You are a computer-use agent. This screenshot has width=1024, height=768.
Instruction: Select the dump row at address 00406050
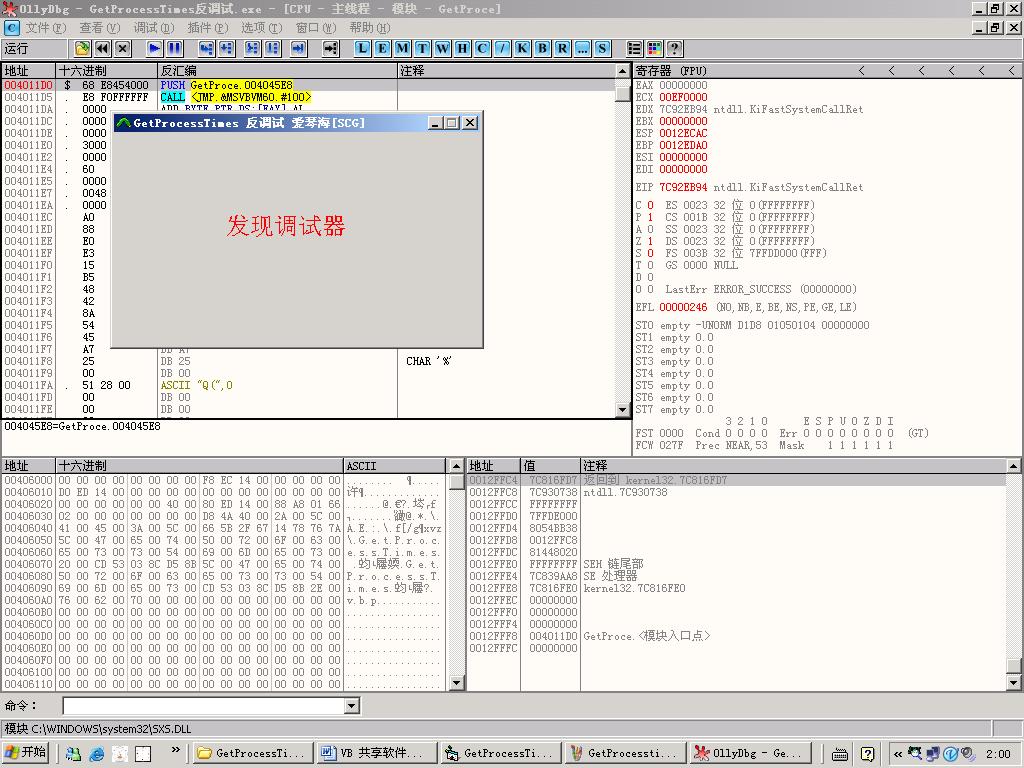[223, 540]
